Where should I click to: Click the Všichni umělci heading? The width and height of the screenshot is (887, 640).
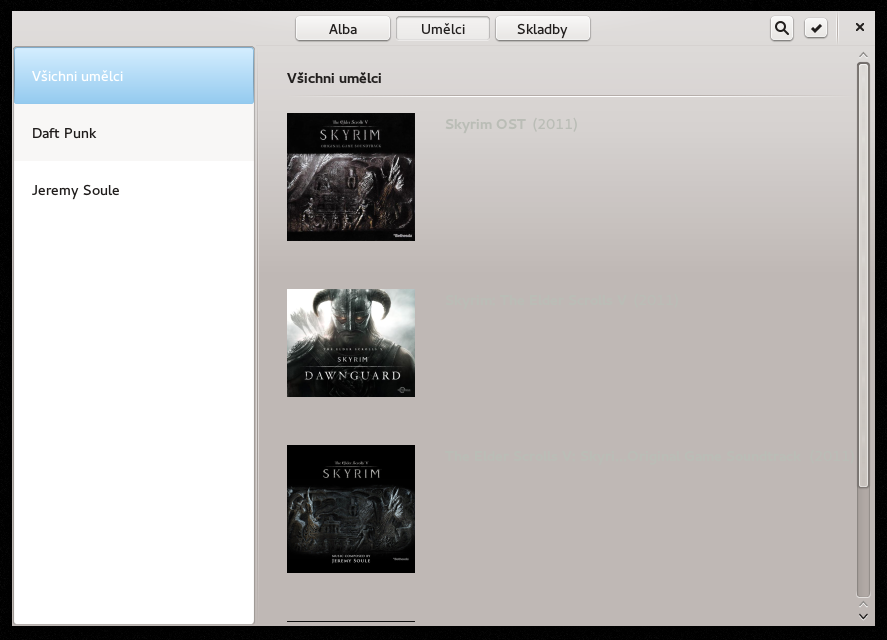[334, 78]
